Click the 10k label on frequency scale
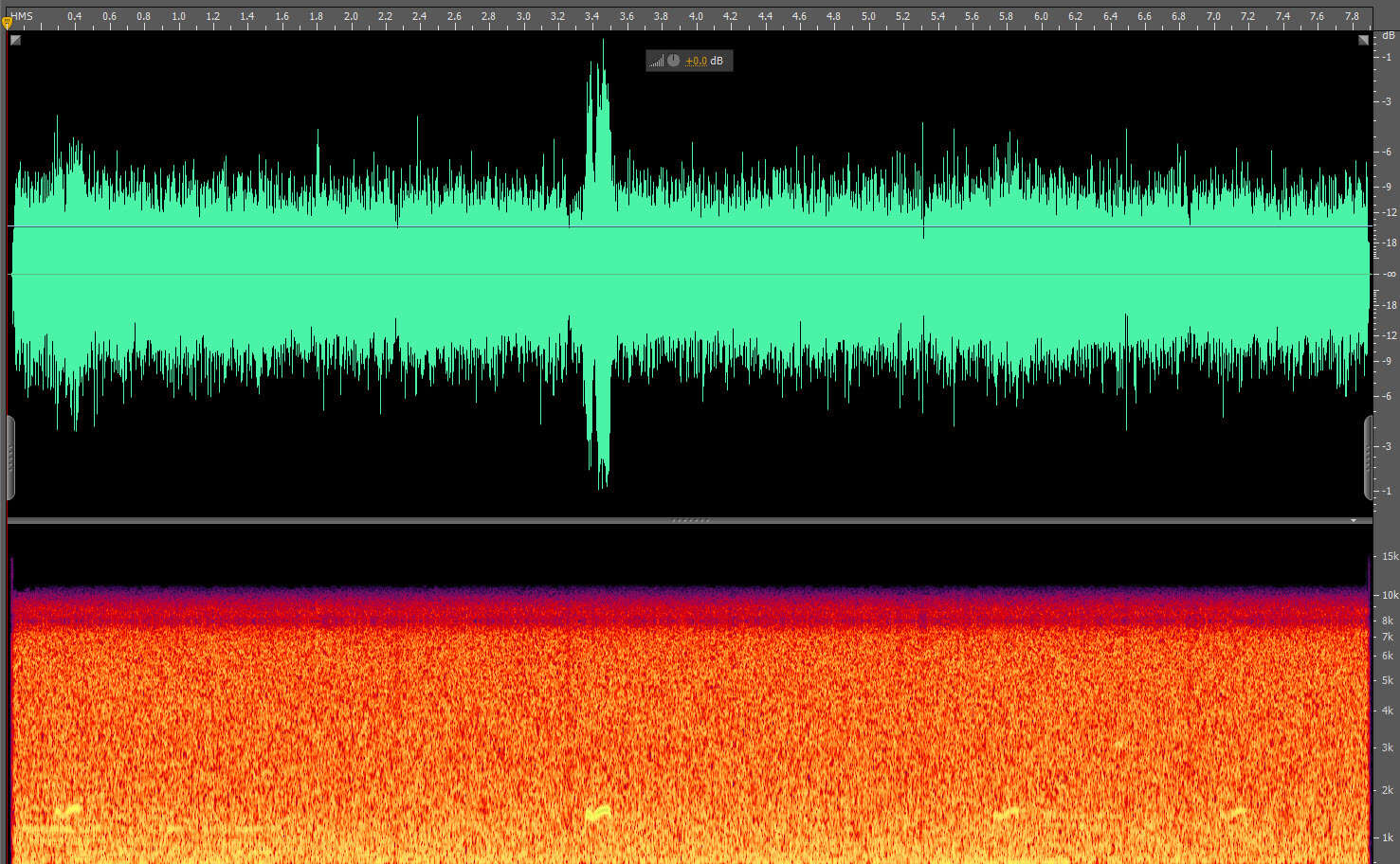 [1390, 595]
